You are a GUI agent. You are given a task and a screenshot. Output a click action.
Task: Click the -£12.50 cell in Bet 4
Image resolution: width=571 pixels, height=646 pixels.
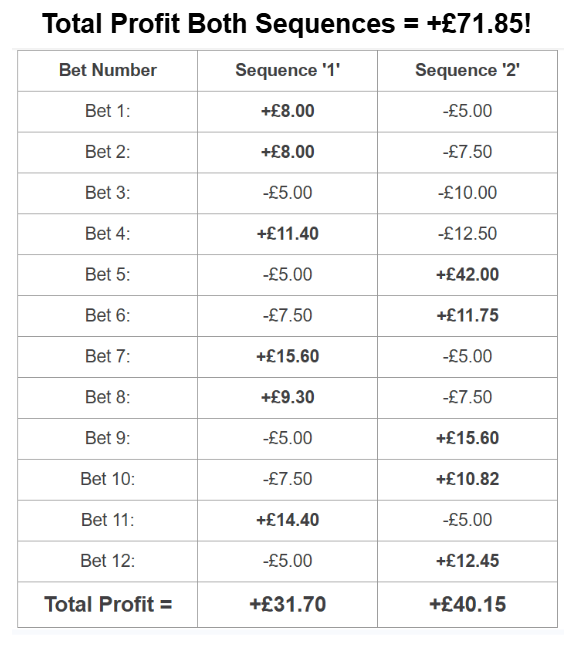click(467, 234)
